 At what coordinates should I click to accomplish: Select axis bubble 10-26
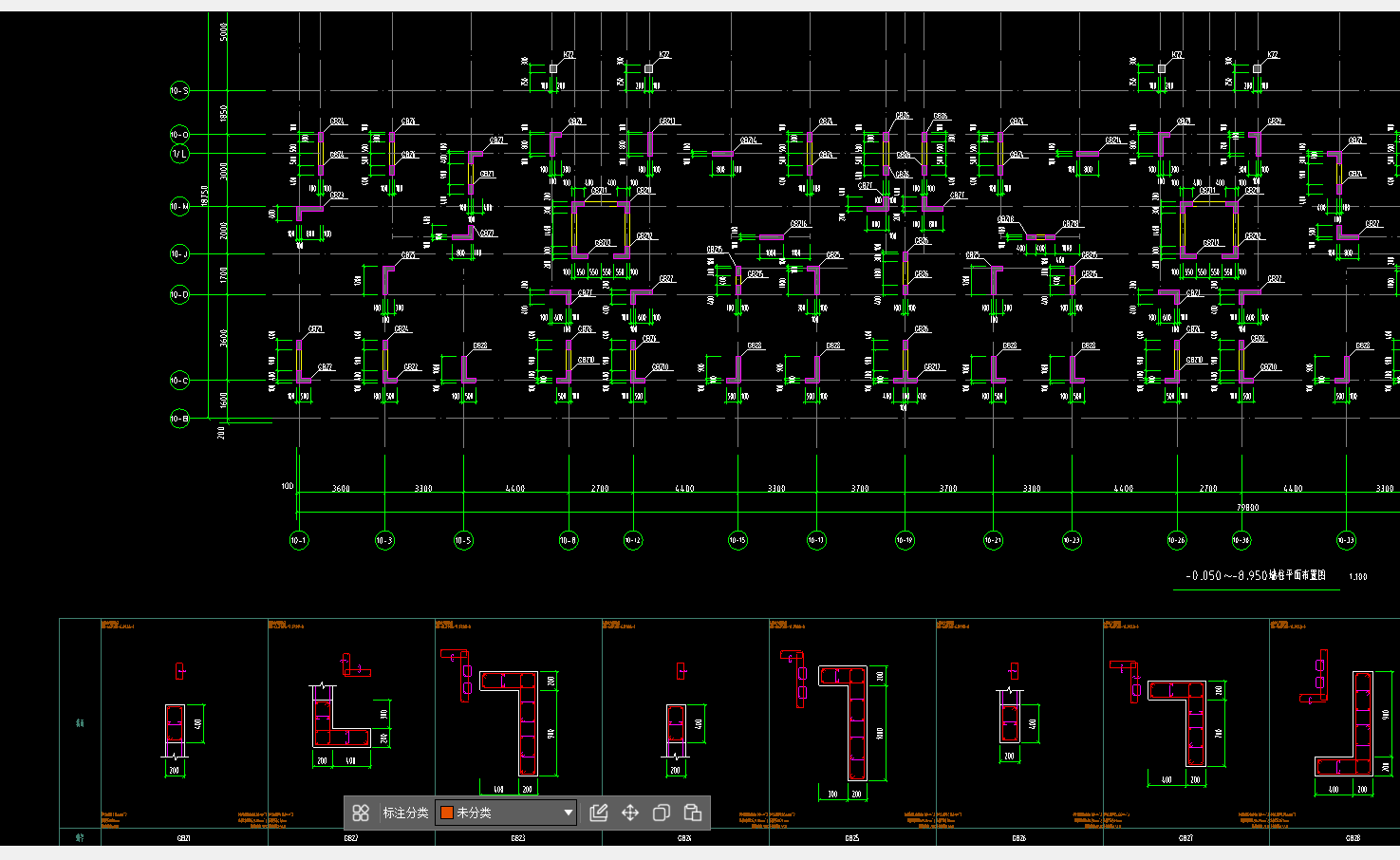click(1177, 540)
